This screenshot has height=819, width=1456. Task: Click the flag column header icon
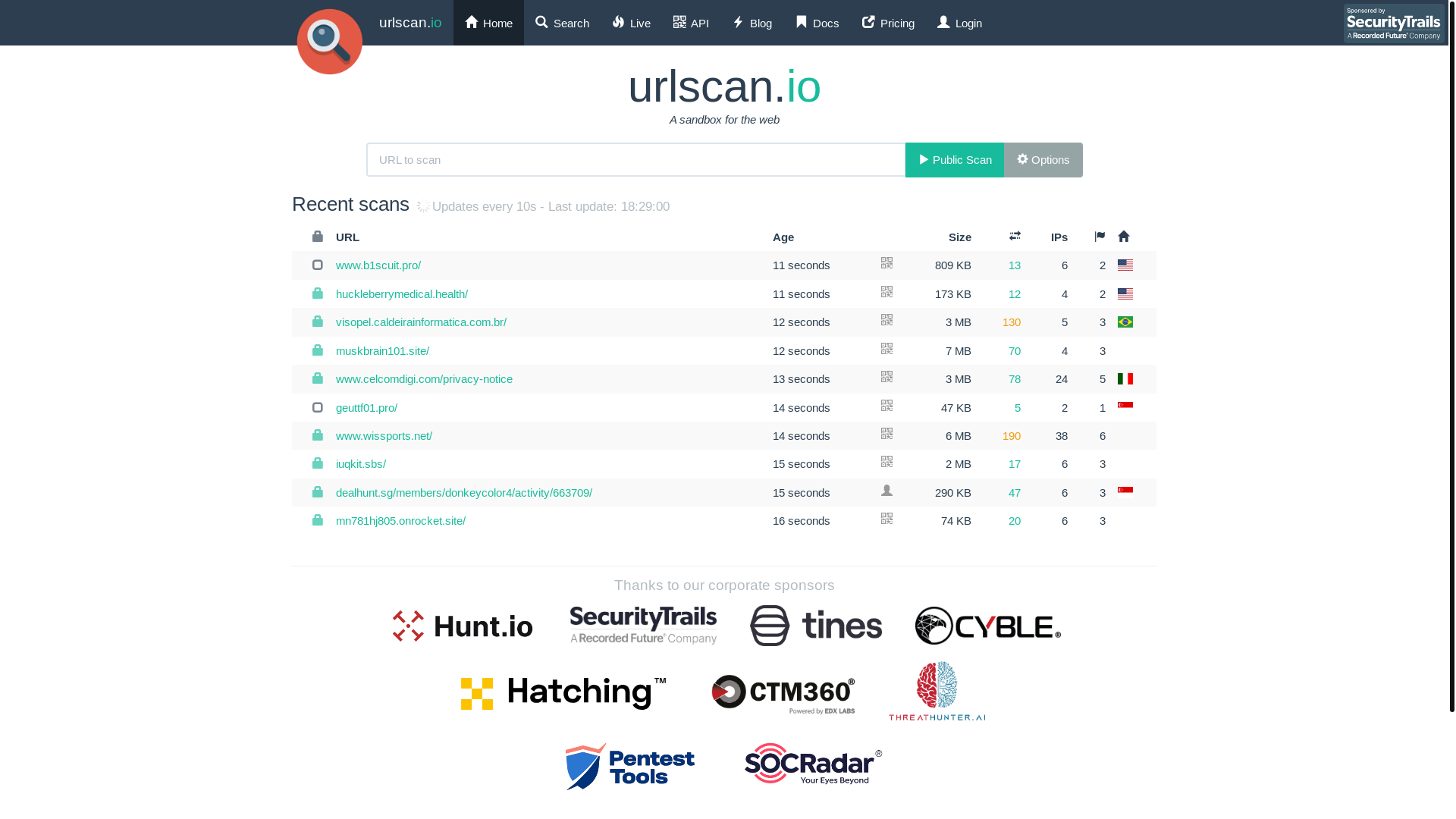1100,237
